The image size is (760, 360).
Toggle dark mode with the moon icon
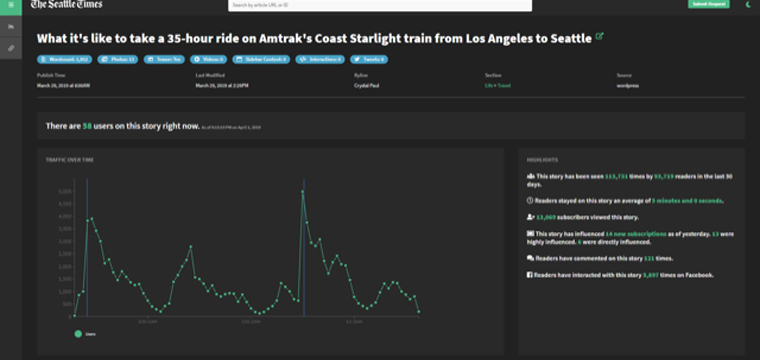pos(748,4)
